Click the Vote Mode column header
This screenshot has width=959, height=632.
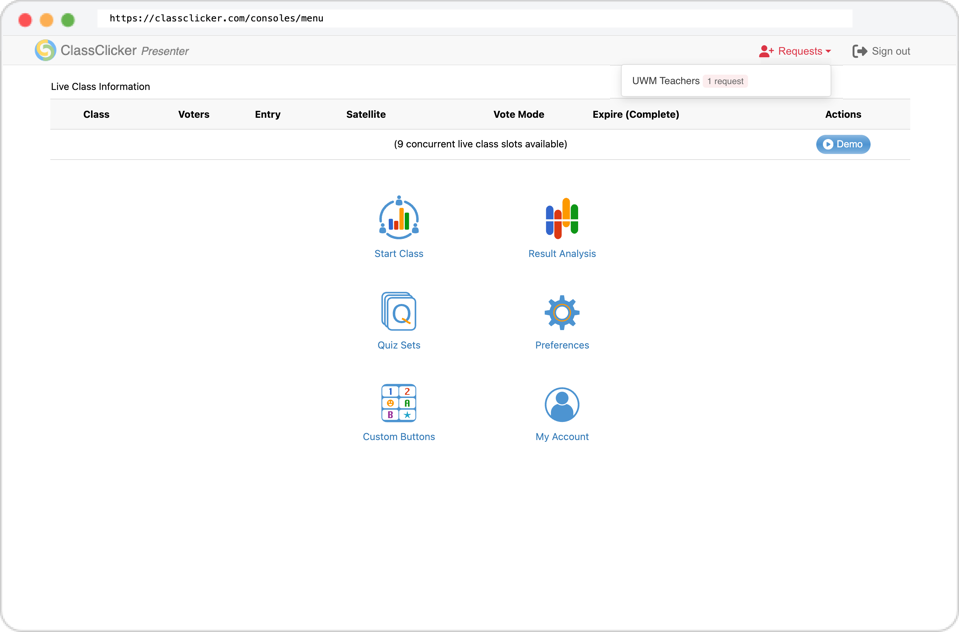point(519,114)
